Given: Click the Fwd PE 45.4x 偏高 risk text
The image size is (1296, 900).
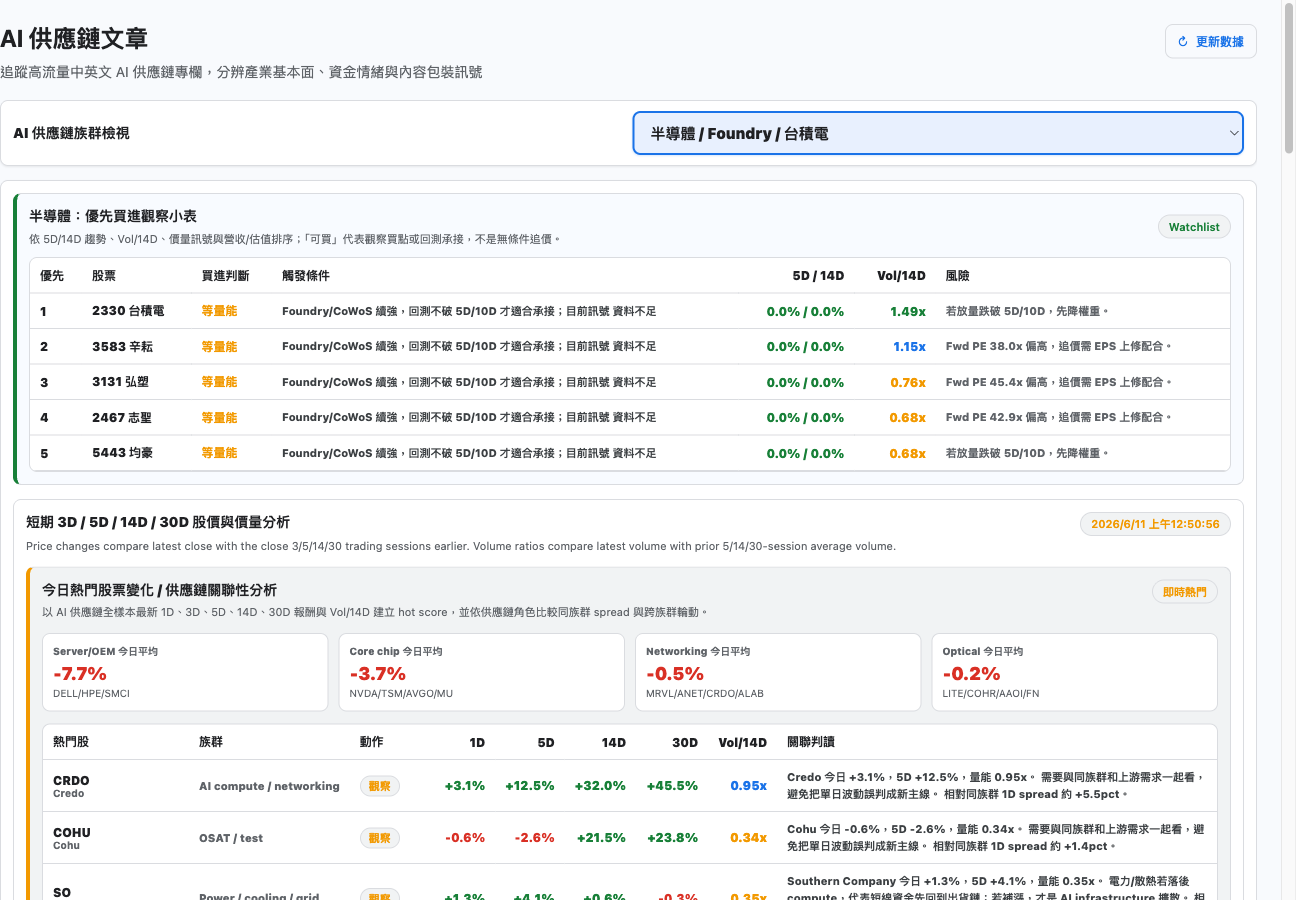Looking at the screenshot, I should point(1058,382).
